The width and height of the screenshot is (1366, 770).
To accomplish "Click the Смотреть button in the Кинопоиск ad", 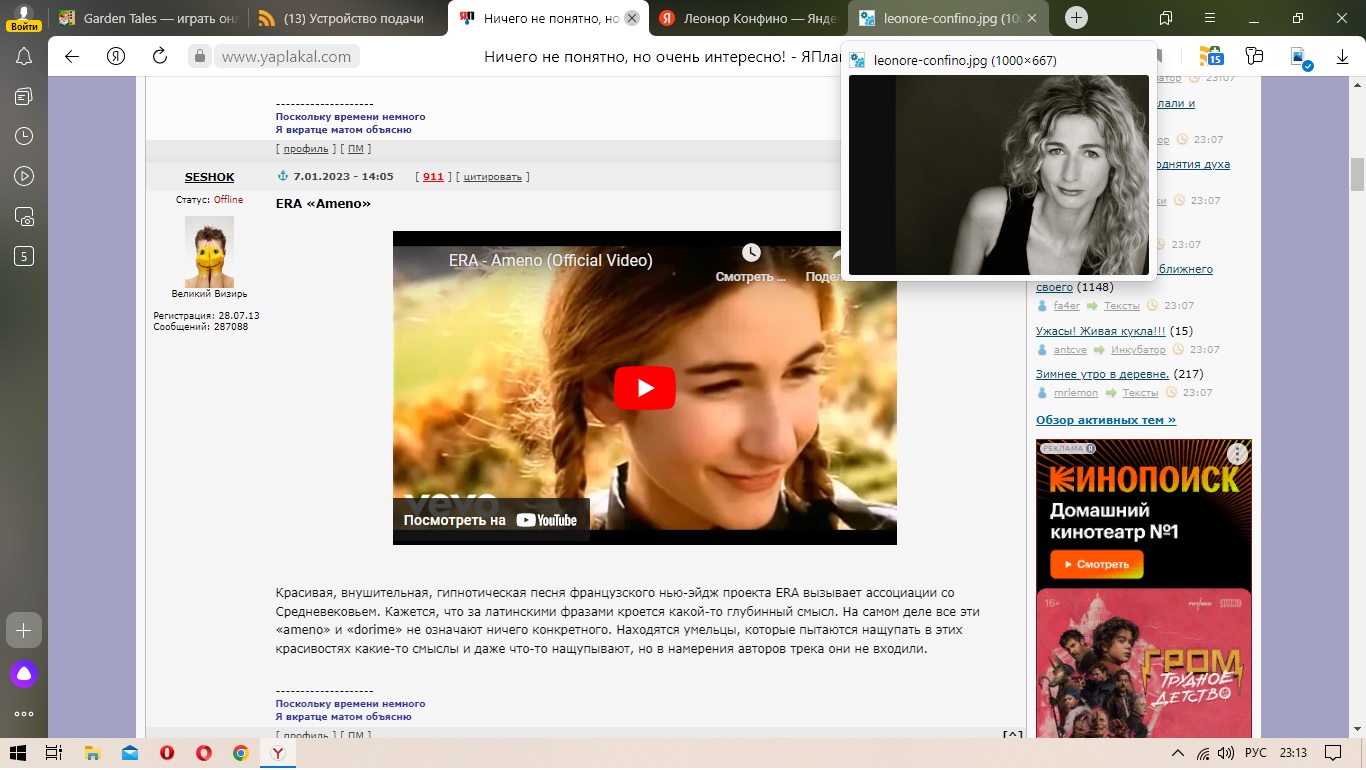I will point(1096,564).
